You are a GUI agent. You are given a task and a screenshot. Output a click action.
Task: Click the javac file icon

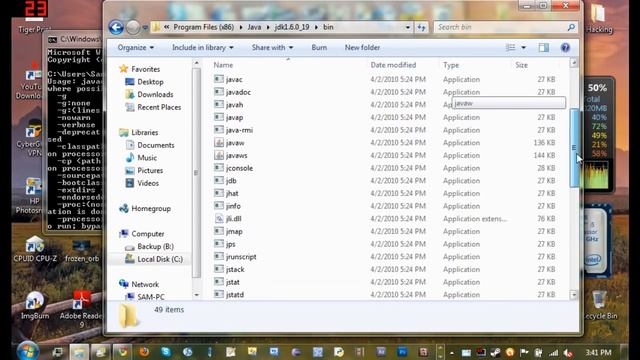(x=219, y=79)
